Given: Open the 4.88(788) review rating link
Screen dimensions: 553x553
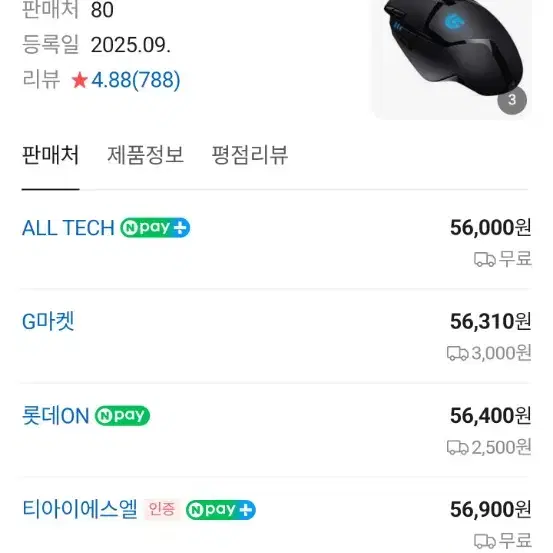Looking at the screenshot, I should [136, 80].
